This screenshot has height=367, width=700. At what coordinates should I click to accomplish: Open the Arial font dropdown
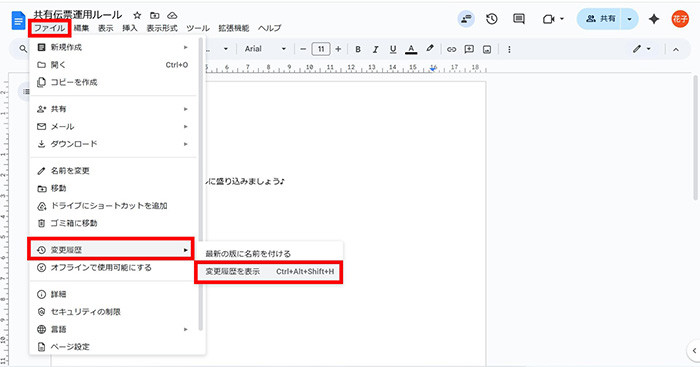(x=265, y=49)
